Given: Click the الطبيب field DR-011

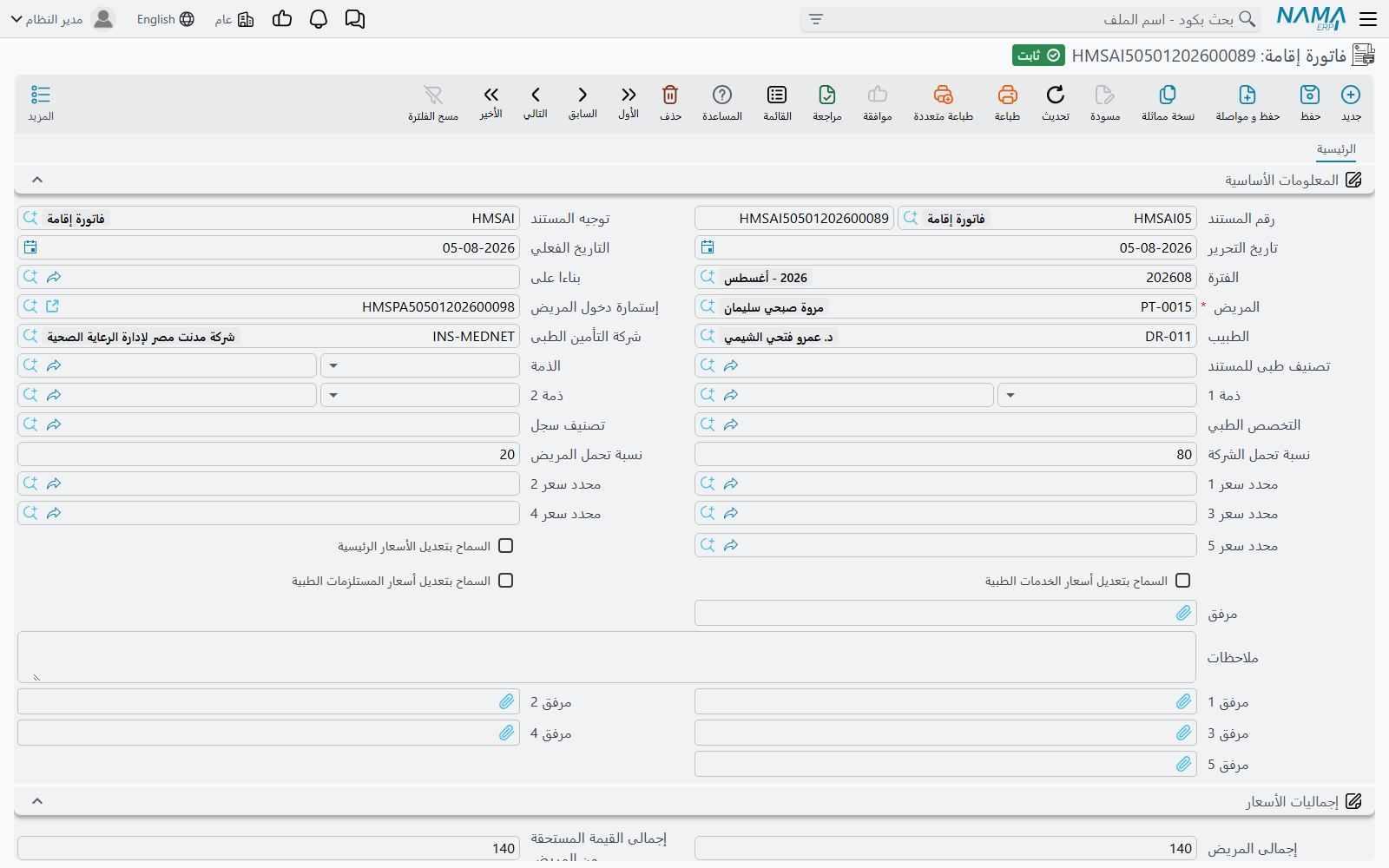Looking at the screenshot, I should point(945,336).
